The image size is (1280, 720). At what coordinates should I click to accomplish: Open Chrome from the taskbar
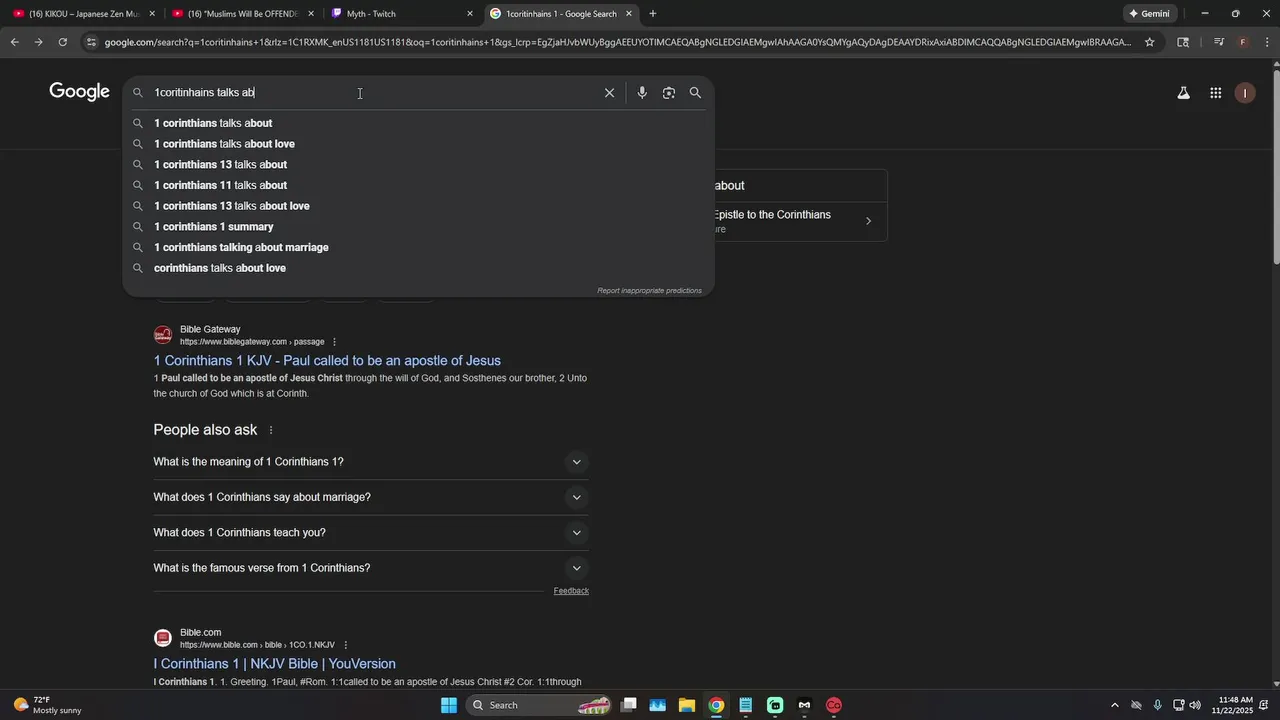click(x=716, y=705)
